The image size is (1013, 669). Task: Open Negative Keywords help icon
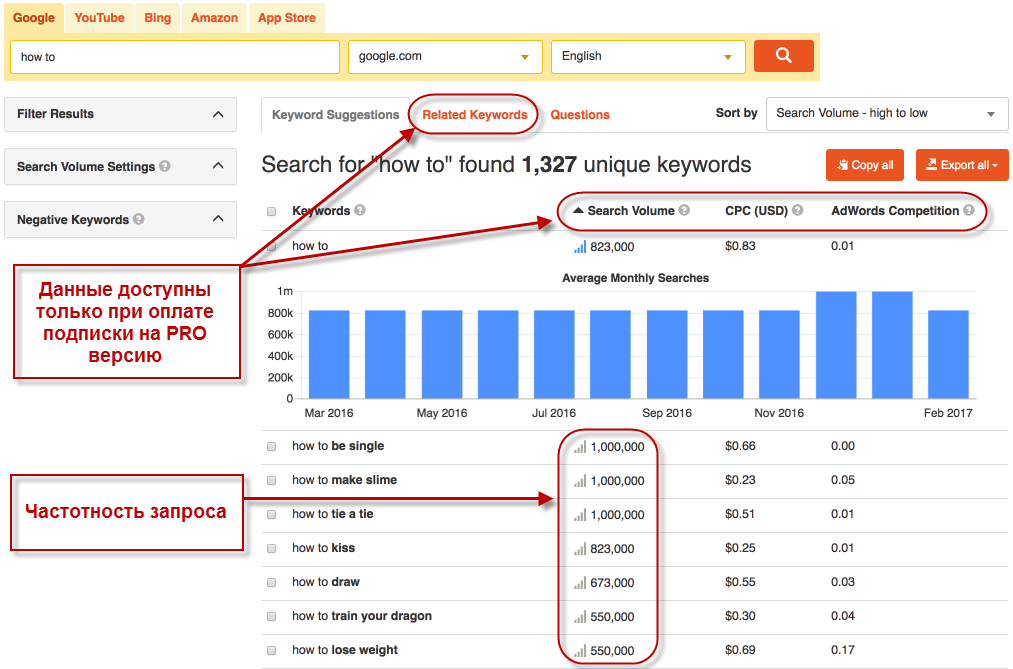[138, 219]
